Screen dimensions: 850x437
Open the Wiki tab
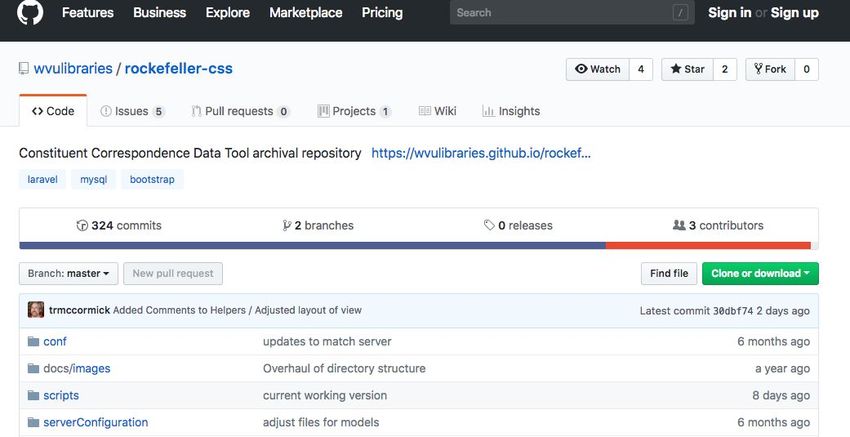click(x=438, y=111)
